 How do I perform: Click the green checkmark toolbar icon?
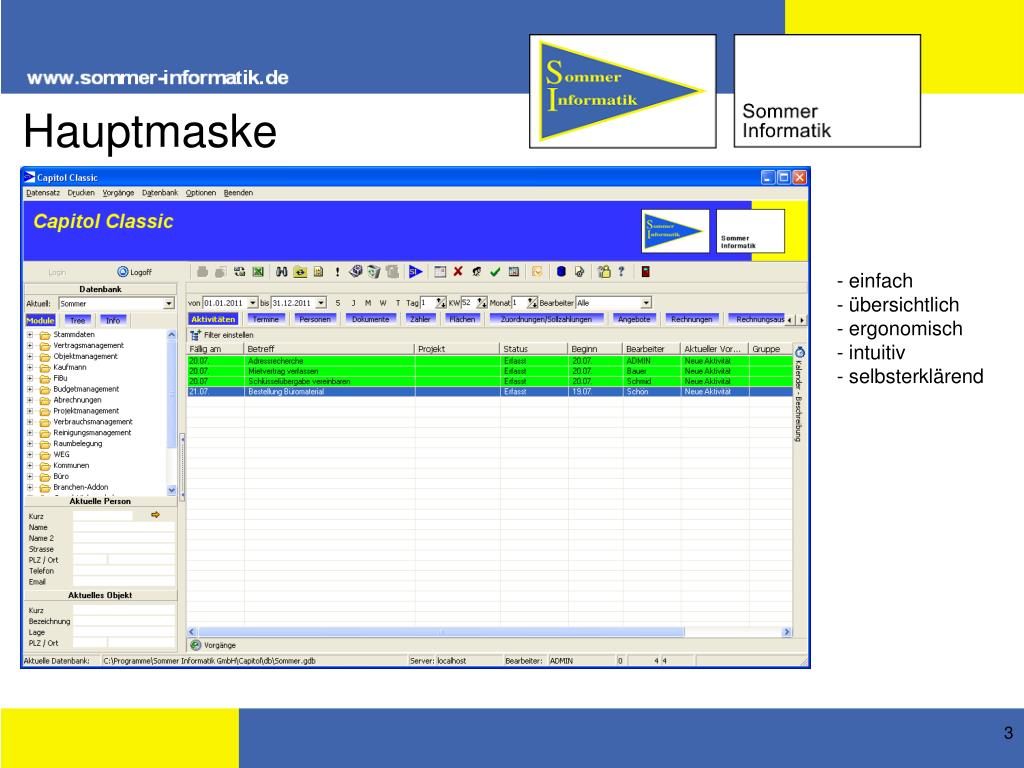click(x=495, y=272)
